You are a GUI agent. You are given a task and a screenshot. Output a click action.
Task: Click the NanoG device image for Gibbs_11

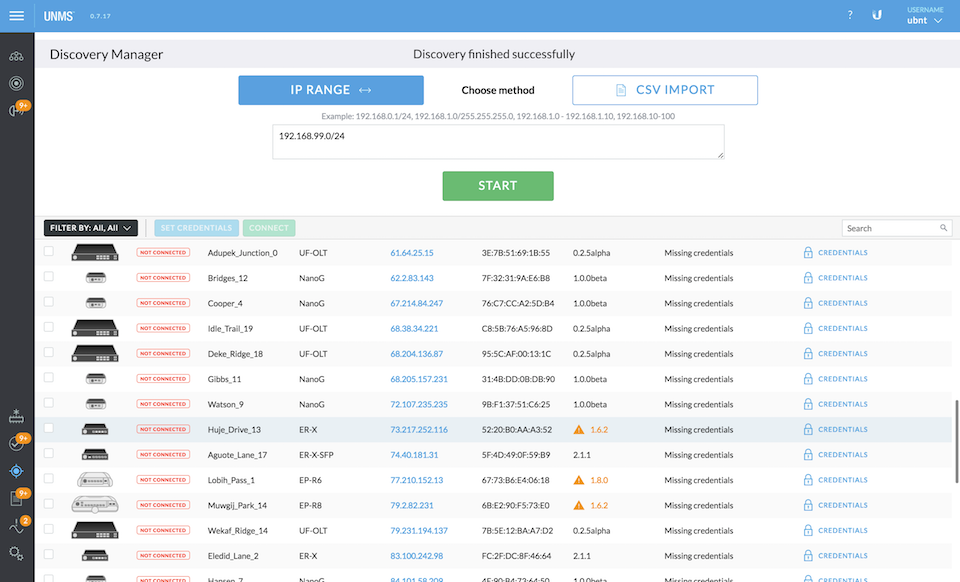pos(96,379)
